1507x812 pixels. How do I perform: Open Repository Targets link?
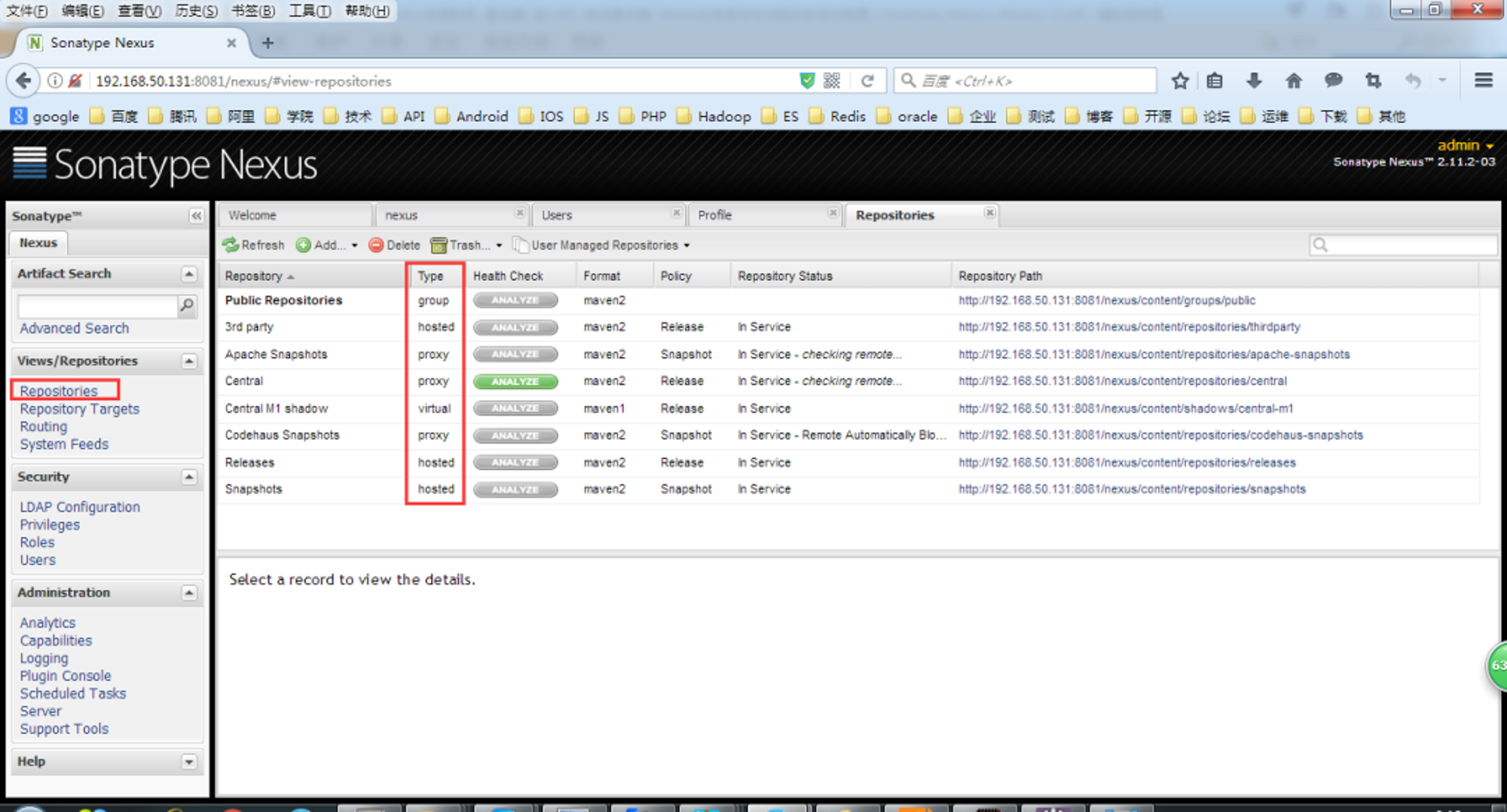click(80, 409)
